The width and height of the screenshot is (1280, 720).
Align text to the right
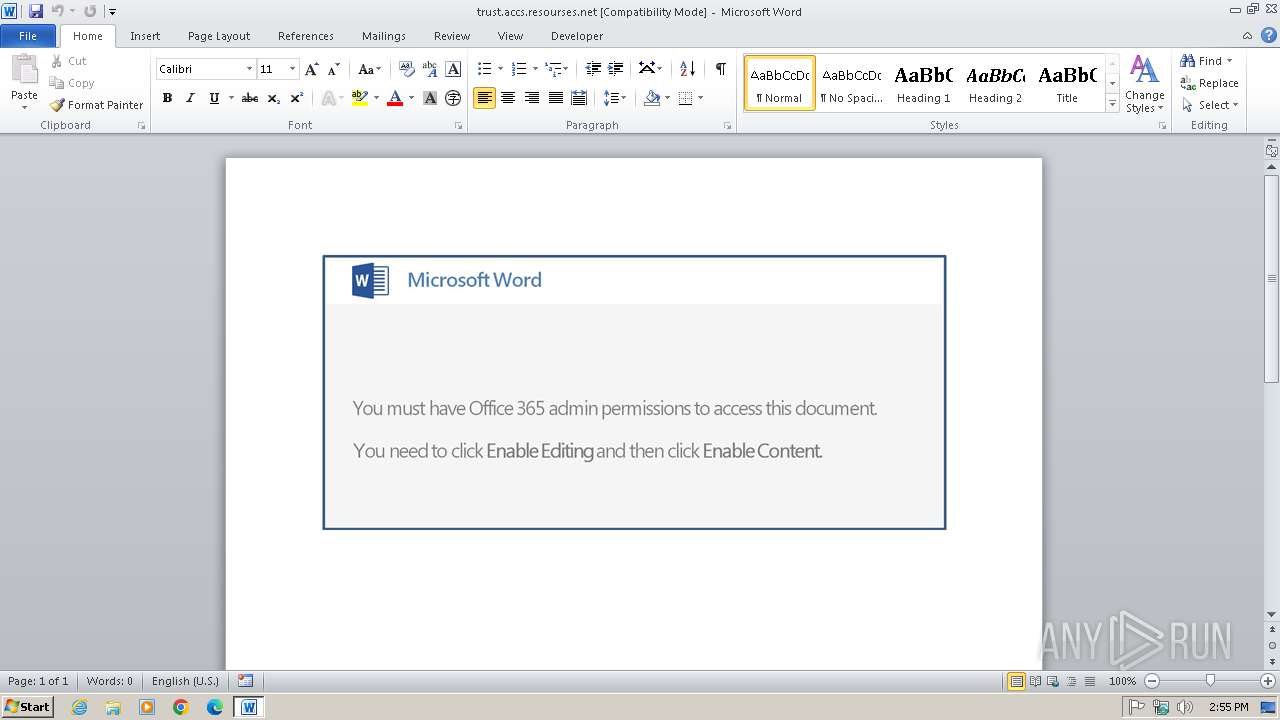pos(532,98)
